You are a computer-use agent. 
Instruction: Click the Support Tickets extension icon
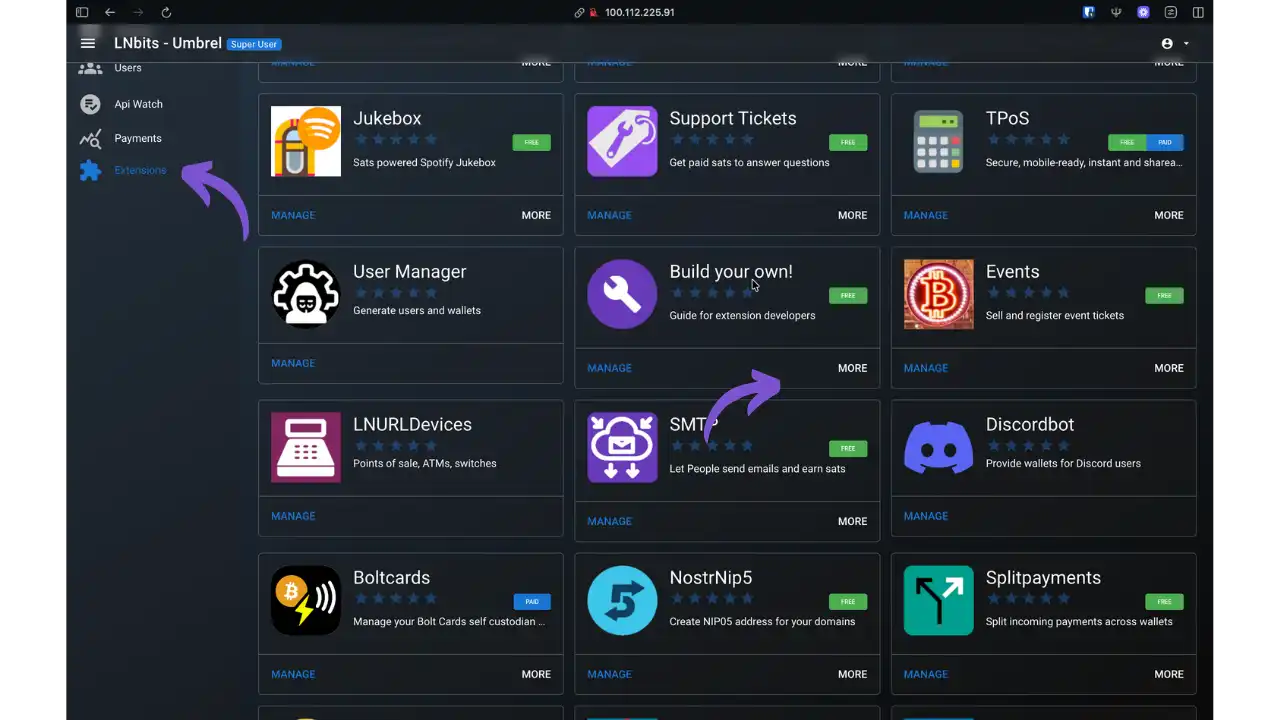point(622,142)
